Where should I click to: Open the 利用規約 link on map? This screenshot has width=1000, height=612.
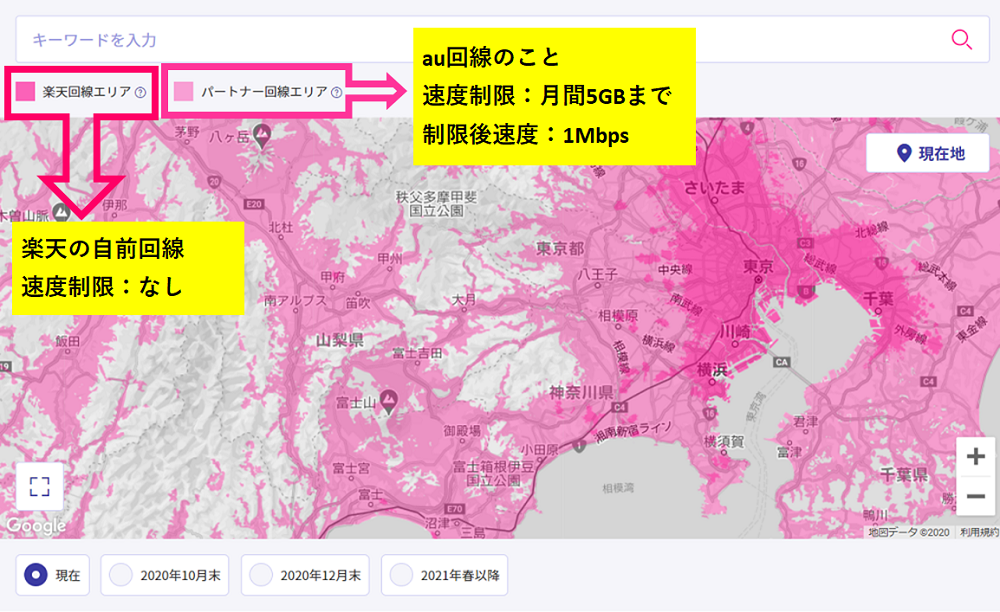[979, 532]
